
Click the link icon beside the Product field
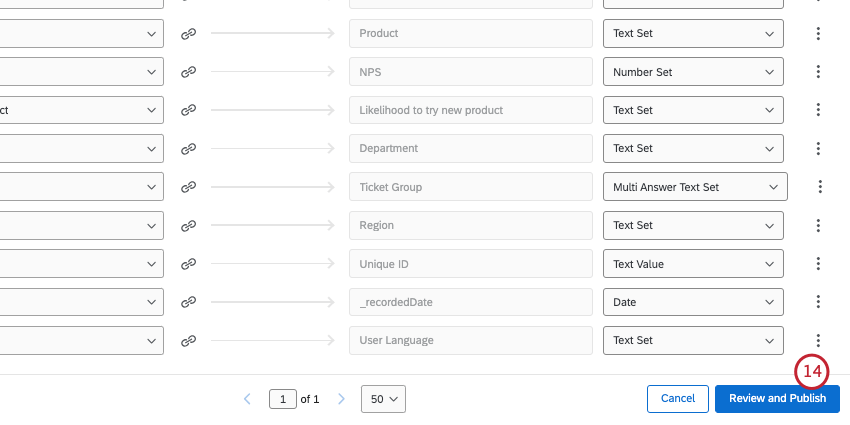coord(188,33)
